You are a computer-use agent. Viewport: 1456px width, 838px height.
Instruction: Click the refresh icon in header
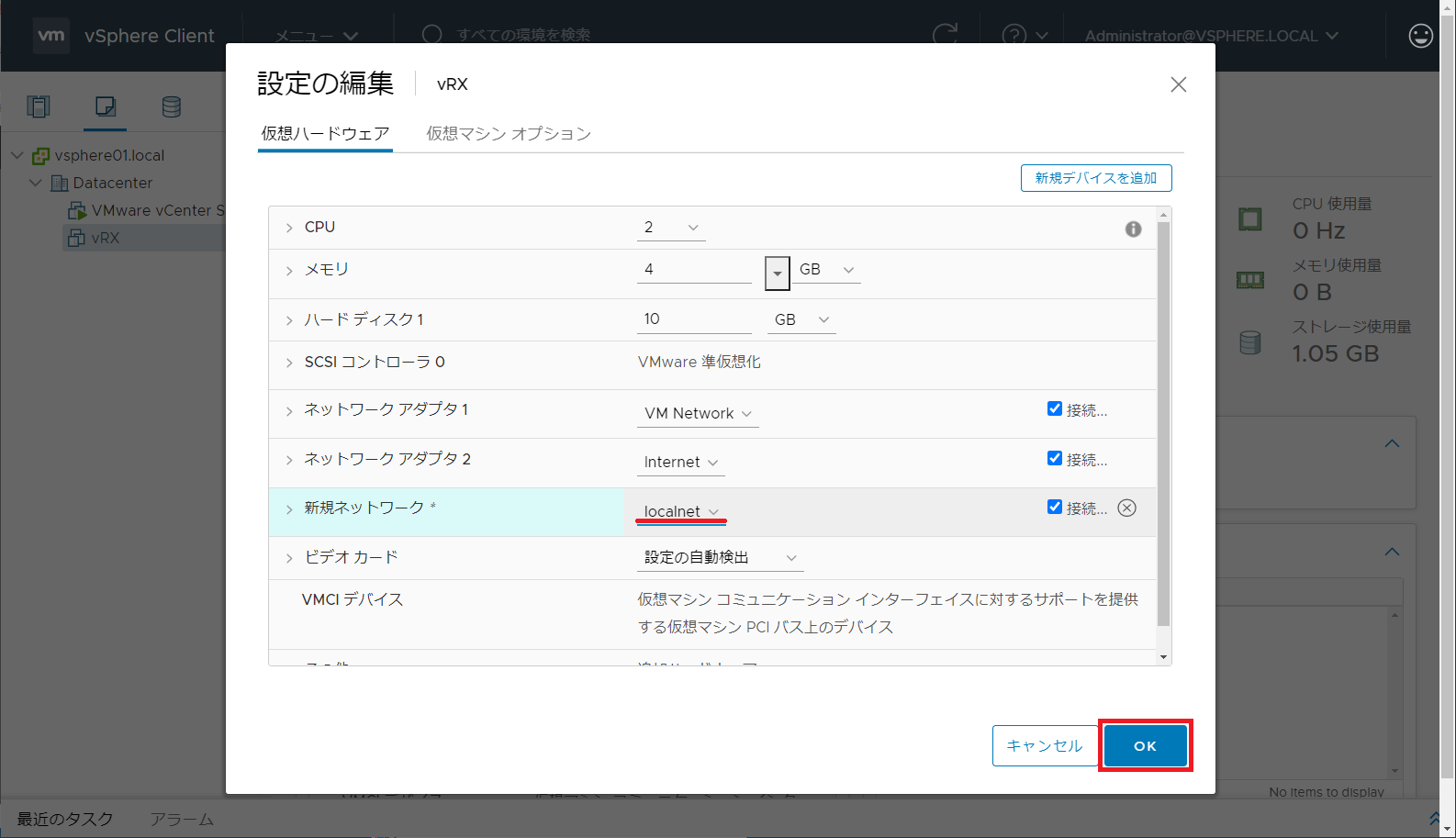point(945,35)
